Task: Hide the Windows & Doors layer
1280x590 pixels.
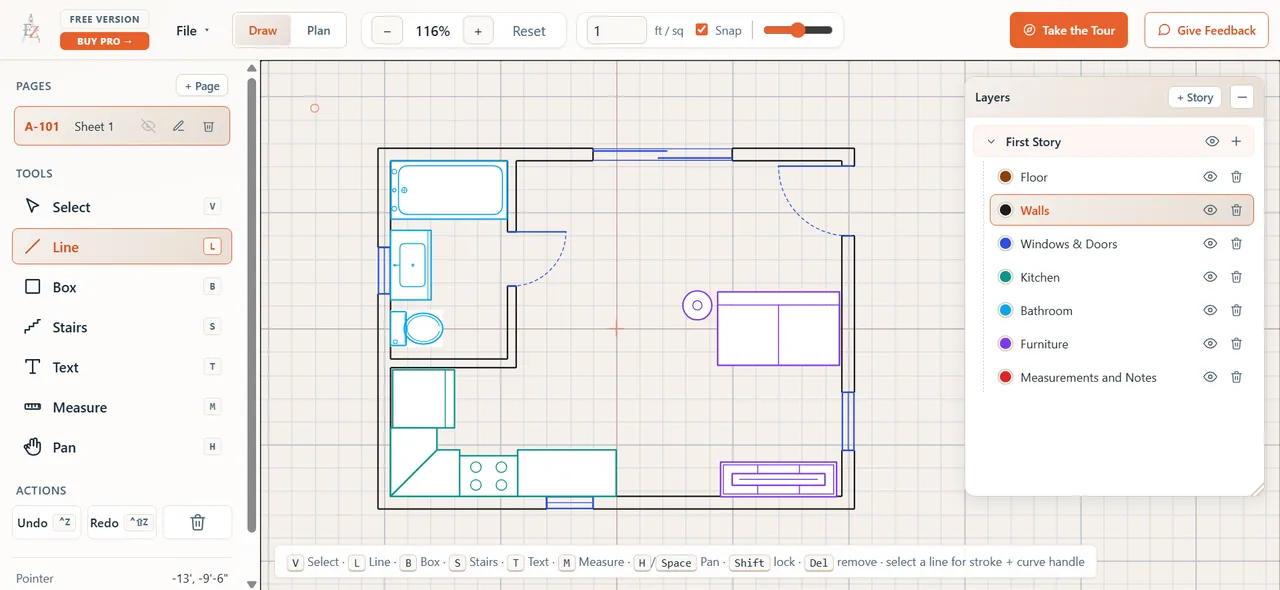Action: click(x=1210, y=244)
